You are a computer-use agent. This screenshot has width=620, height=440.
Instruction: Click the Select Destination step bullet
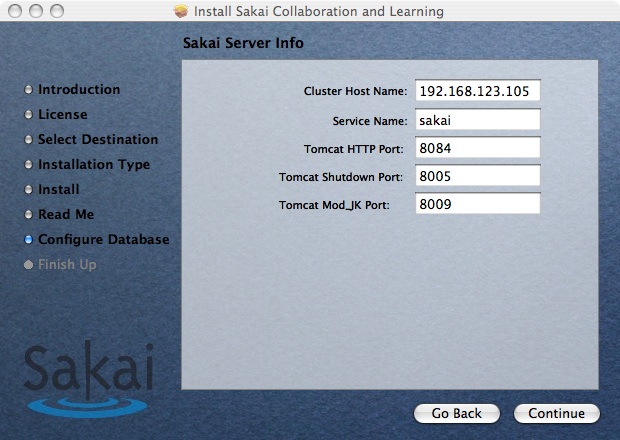(28, 140)
